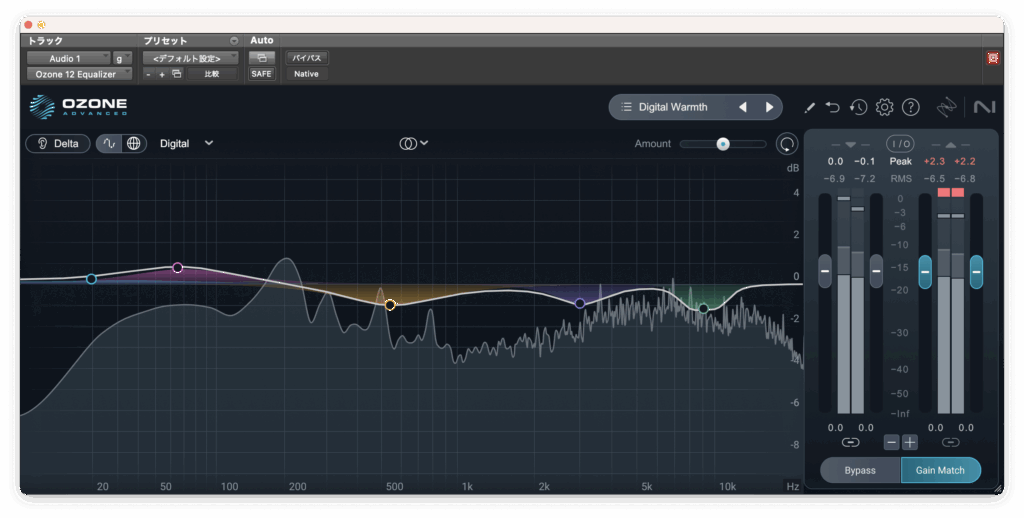Open the help question mark icon
This screenshot has height=518, width=1024.
(910, 107)
